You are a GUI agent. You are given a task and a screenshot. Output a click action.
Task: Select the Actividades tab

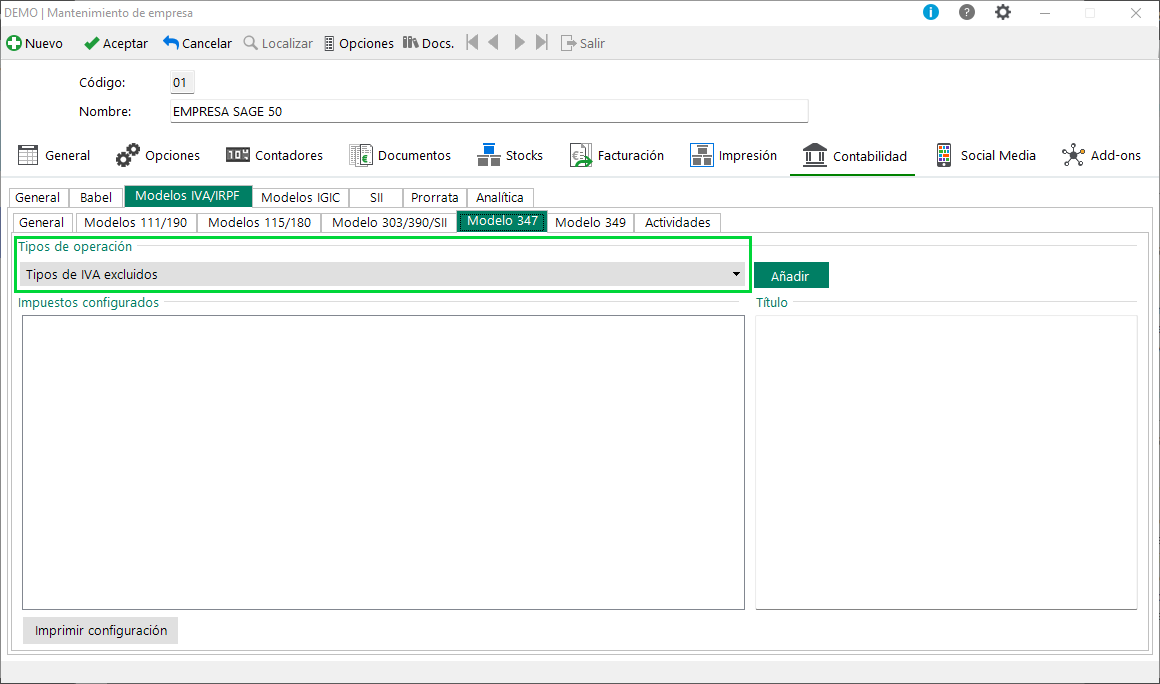click(678, 223)
